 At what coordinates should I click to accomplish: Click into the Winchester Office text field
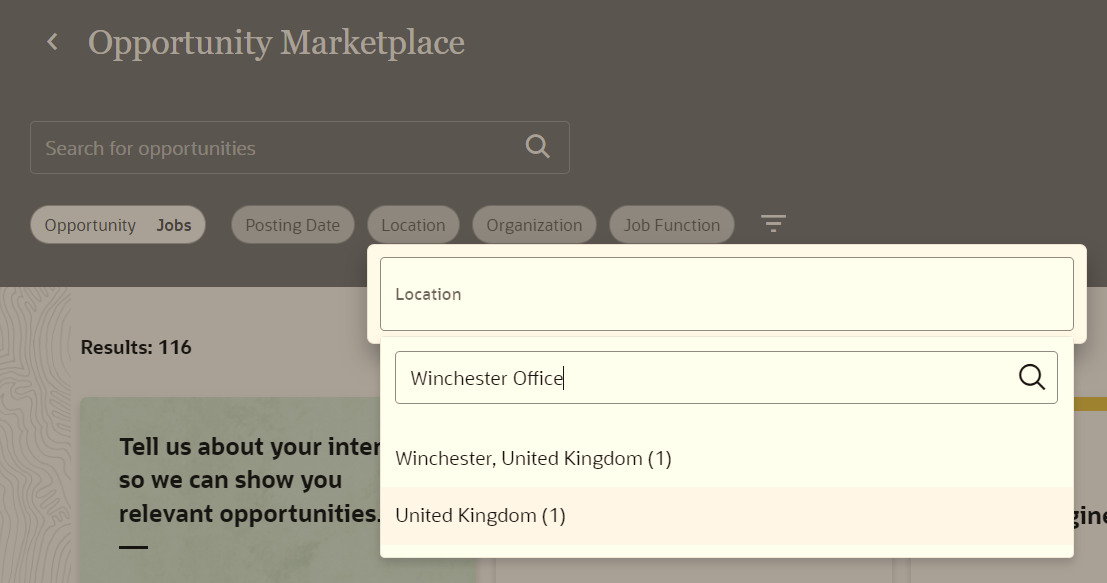pyautogui.click(x=706, y=378)
